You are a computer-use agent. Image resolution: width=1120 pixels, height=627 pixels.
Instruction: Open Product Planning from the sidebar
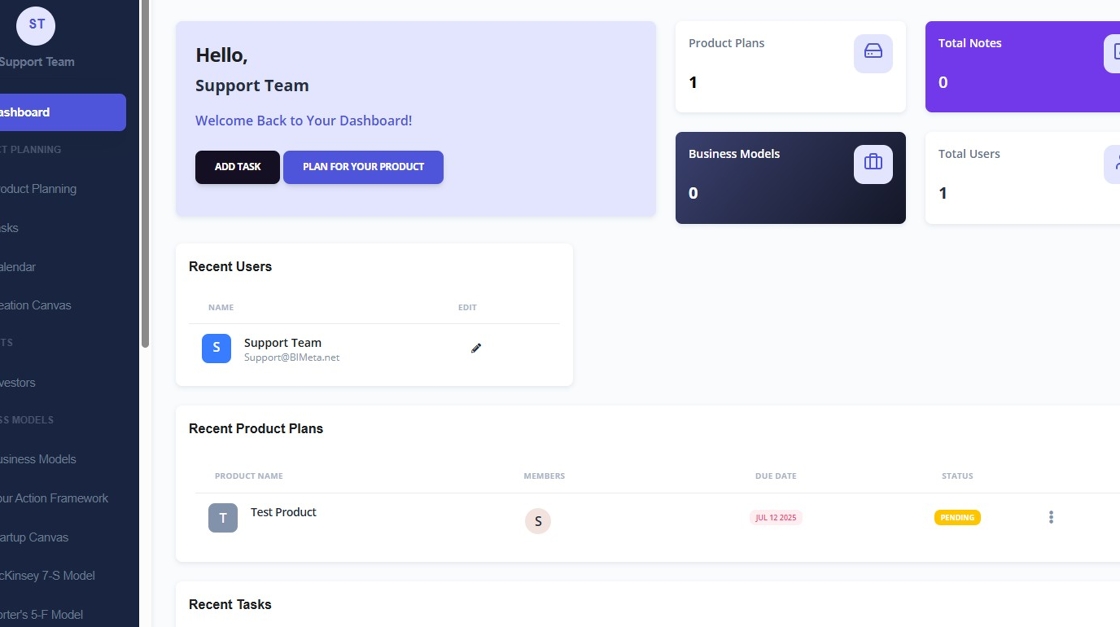[39, 189]
